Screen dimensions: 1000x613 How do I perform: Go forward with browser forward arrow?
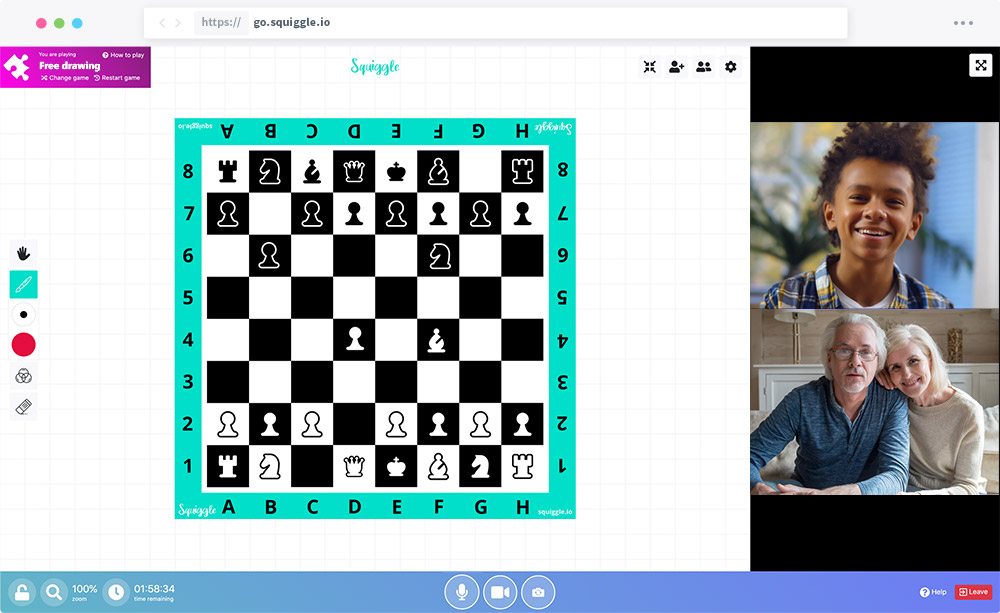point(178,23)
